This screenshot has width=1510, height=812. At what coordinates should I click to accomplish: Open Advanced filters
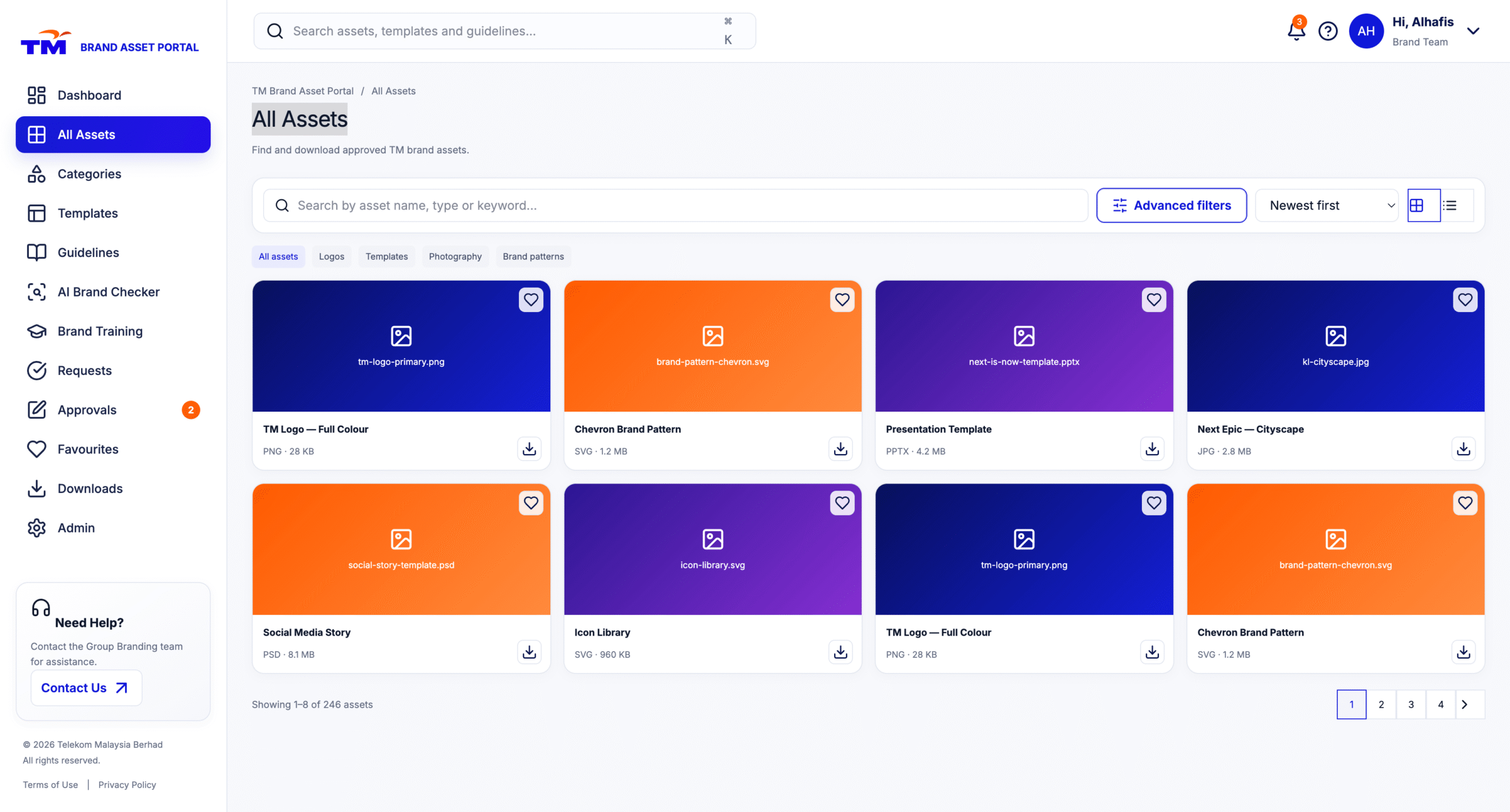(x=1171, y=205)
